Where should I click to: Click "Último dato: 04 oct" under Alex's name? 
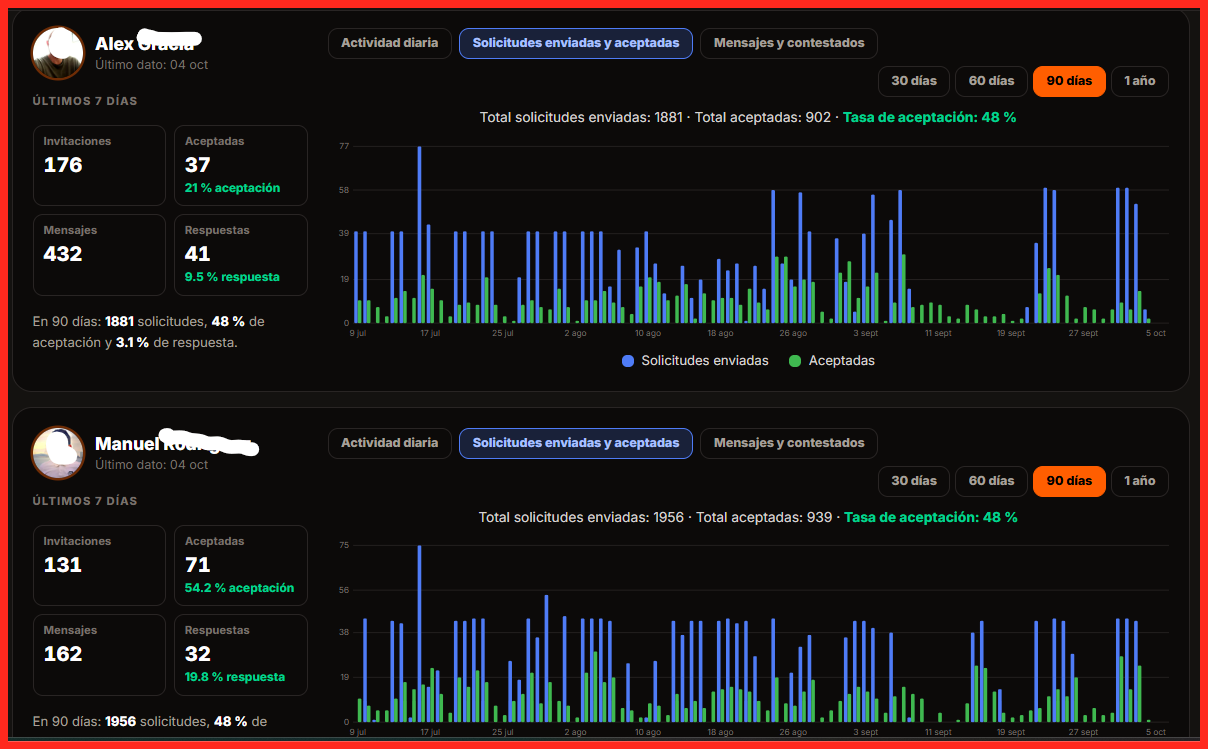click(x=152, y=65)
